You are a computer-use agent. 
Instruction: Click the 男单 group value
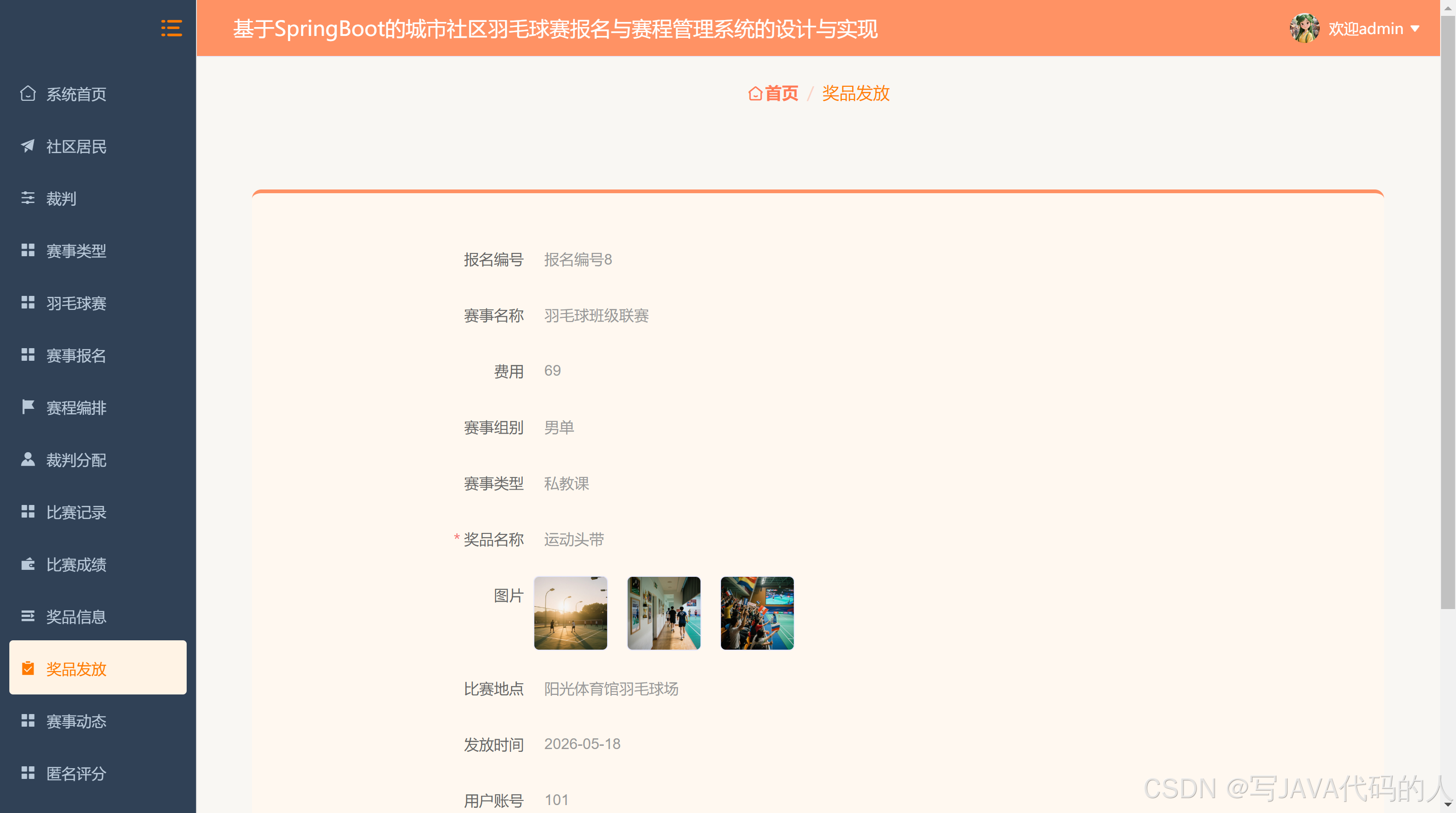[x=559, y=428]
